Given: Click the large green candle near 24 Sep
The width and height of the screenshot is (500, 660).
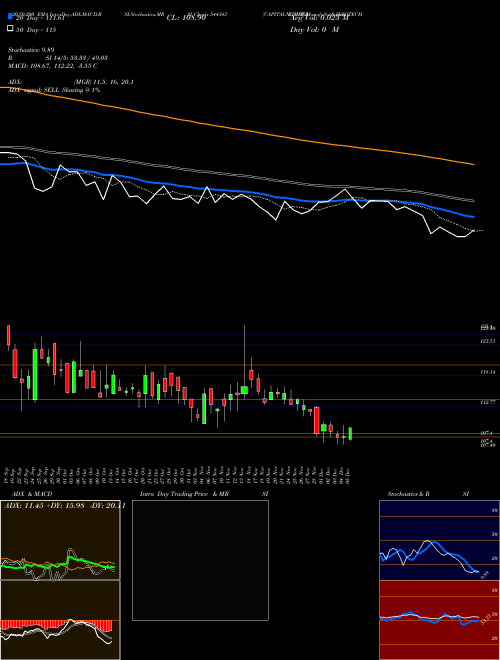Looking at the screenshot, I should (35, 375).
